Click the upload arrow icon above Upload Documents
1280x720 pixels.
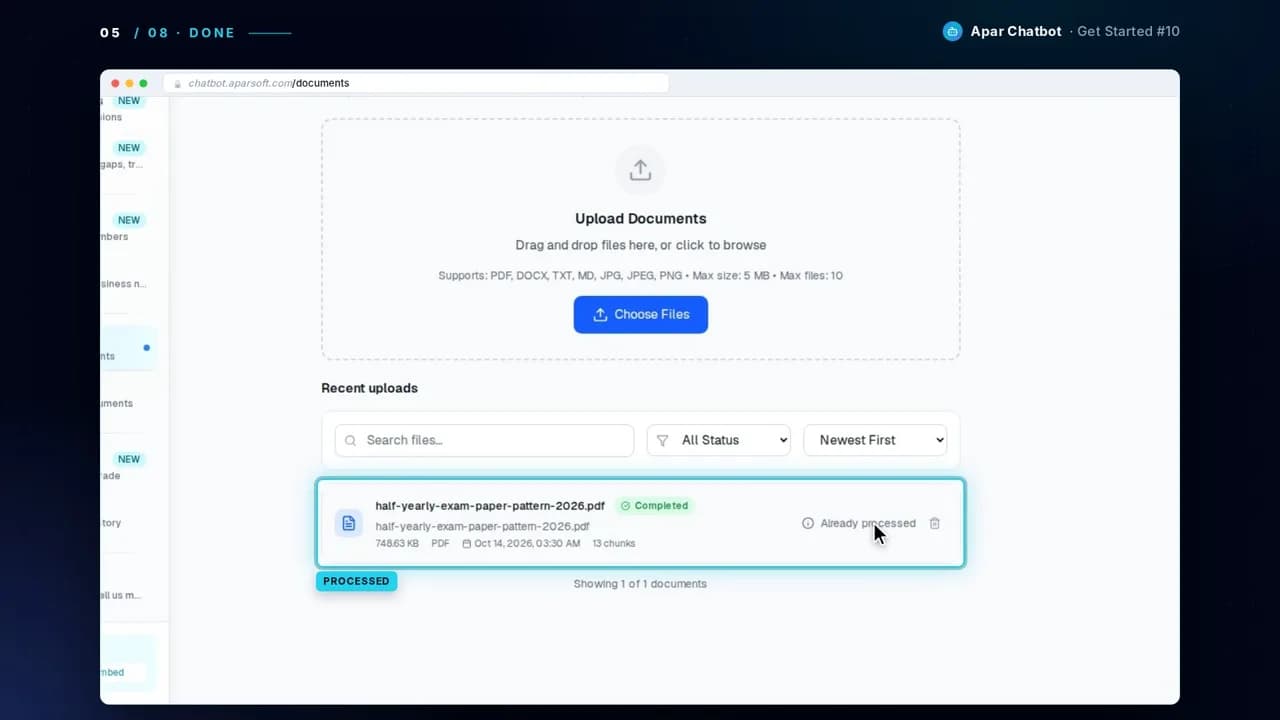[640, 170]
